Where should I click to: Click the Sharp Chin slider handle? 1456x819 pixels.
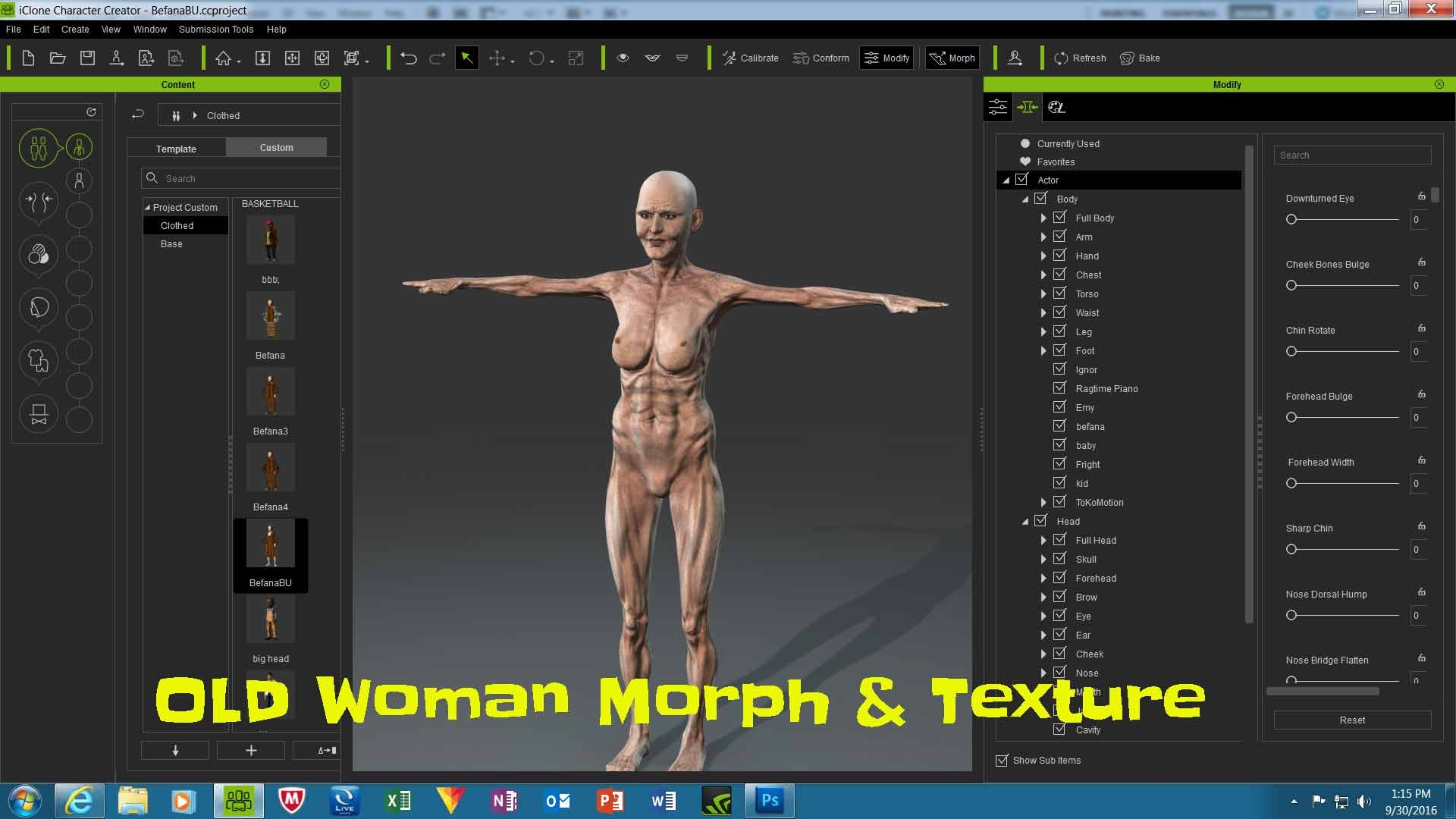pos(1291,549)
